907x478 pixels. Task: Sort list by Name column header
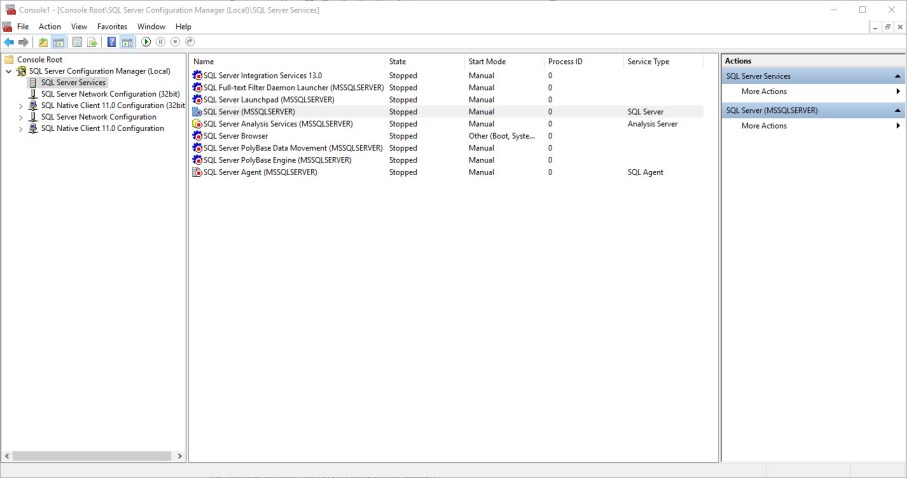[x=287, y=61]
